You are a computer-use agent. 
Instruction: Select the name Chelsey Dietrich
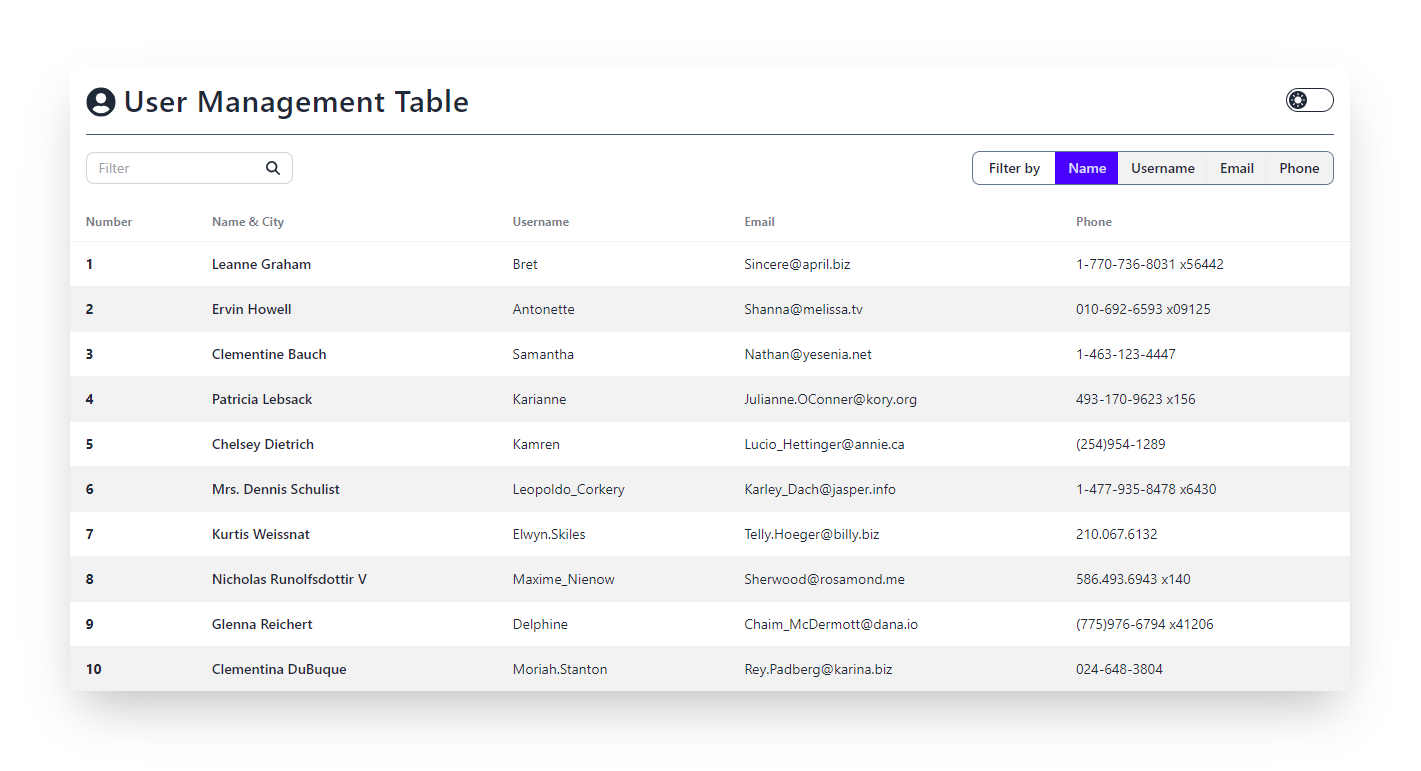point(263,444)
